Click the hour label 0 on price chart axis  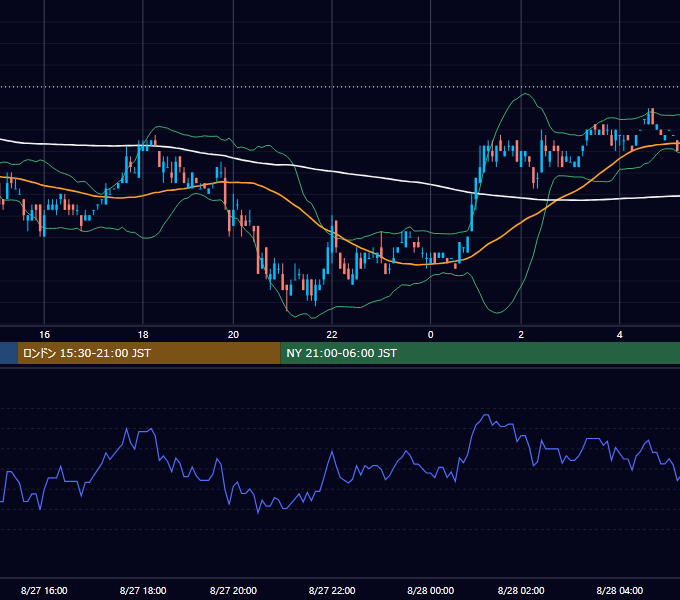[431, 335]
